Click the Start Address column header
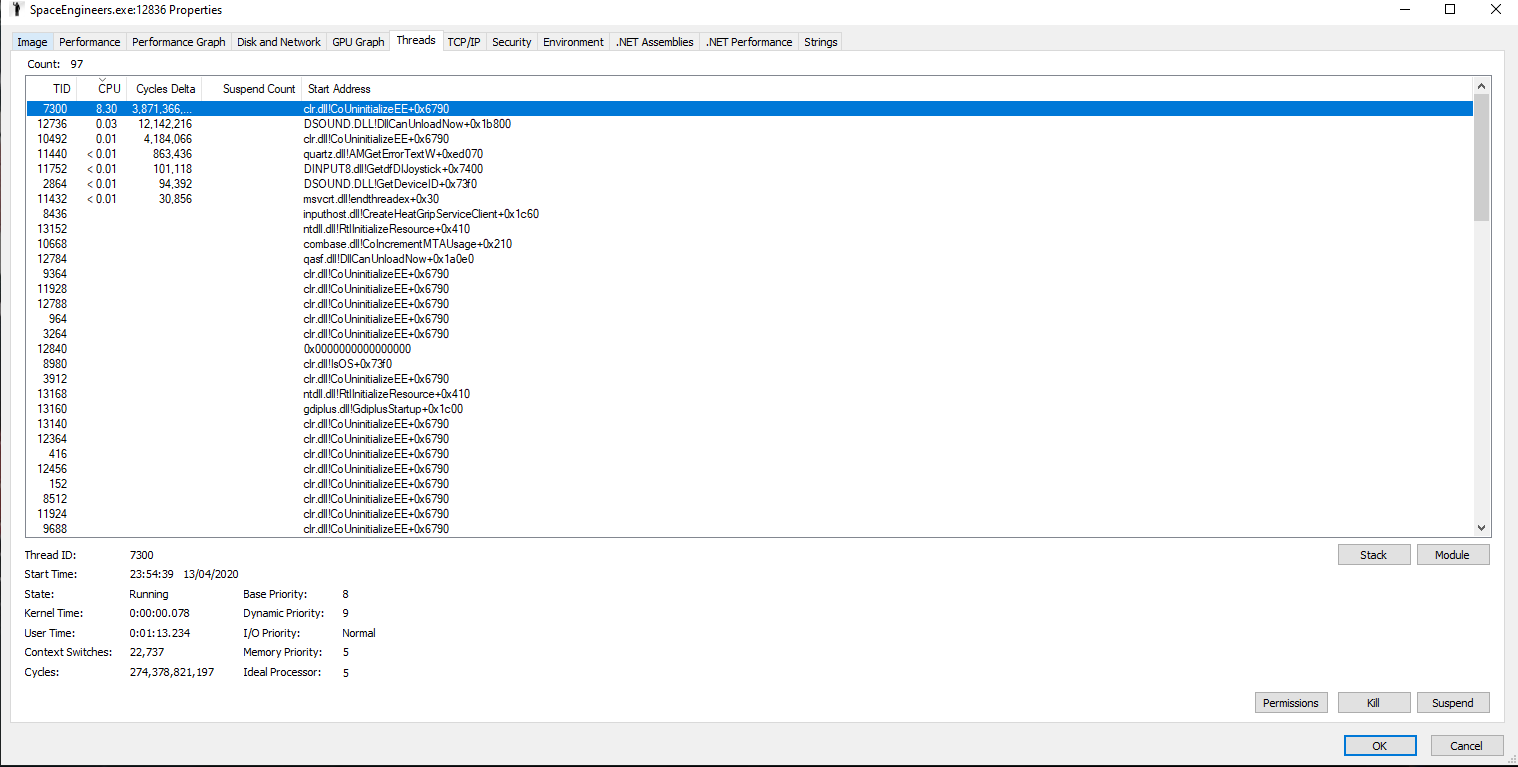This screenshot has height=767, width=1518. 339,89
